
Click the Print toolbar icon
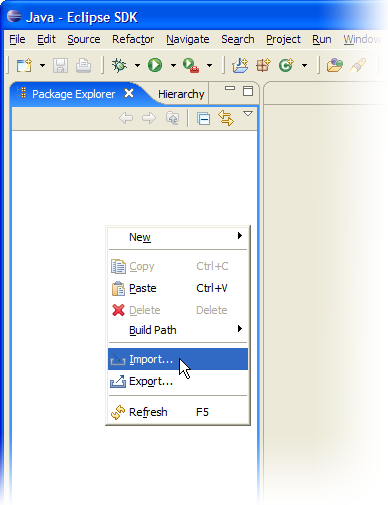[x=83, y=65]
